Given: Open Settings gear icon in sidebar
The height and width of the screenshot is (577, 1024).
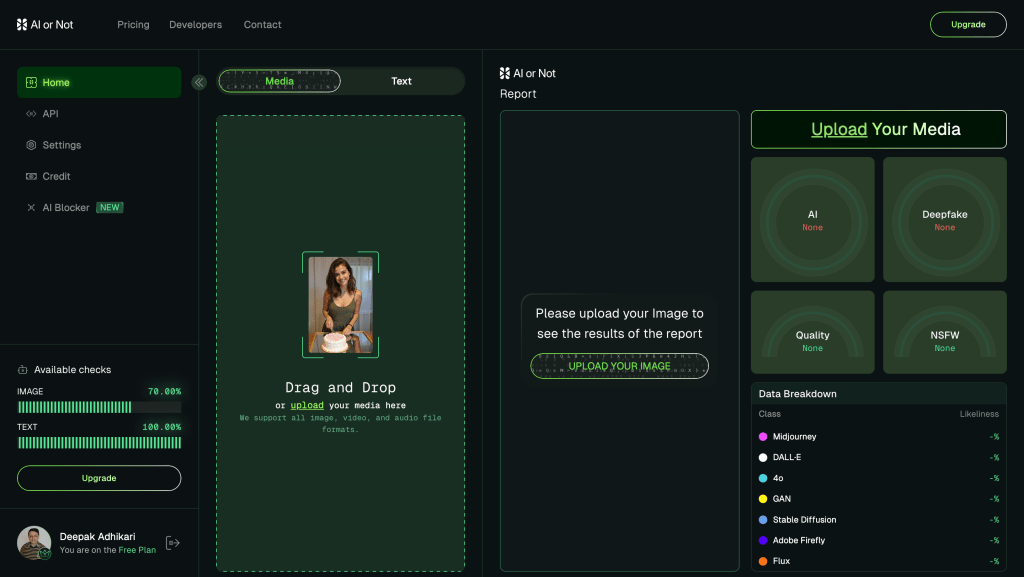Looking at the screenshot, I should coord(31,145).
